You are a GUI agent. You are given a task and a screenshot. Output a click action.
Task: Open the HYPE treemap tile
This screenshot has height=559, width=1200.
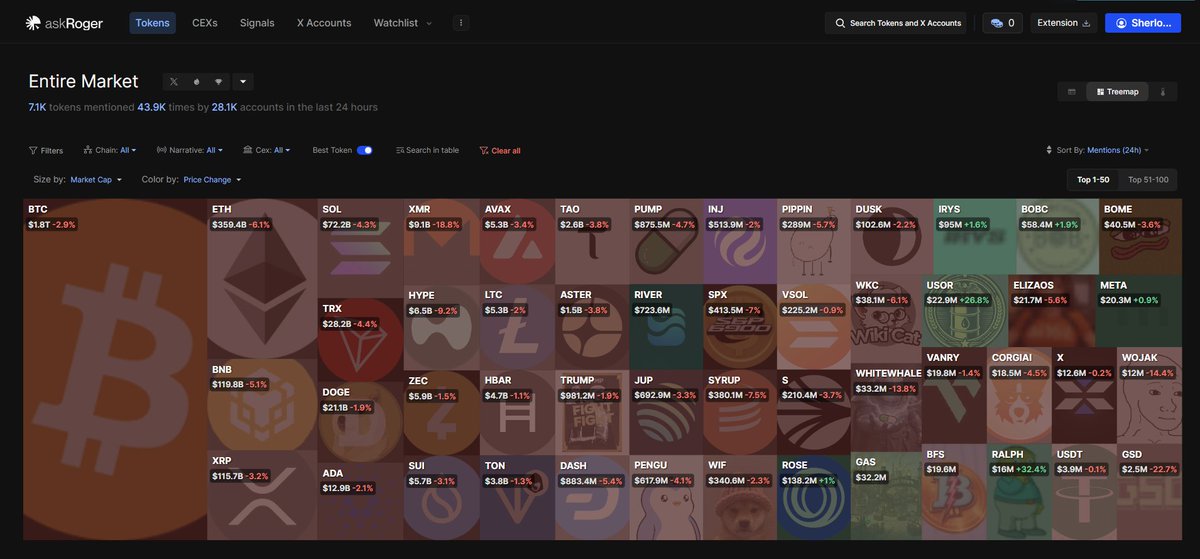click(441, 327)
